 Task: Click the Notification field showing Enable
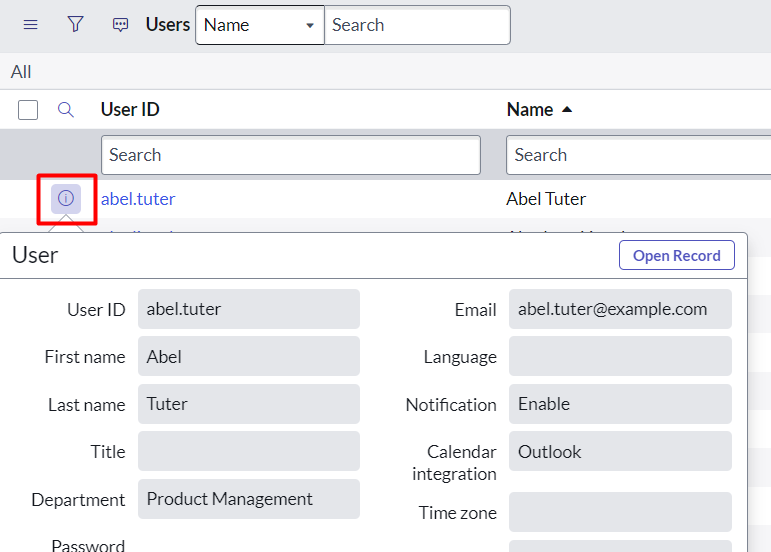pyautogui.click(x=620, y=404)
